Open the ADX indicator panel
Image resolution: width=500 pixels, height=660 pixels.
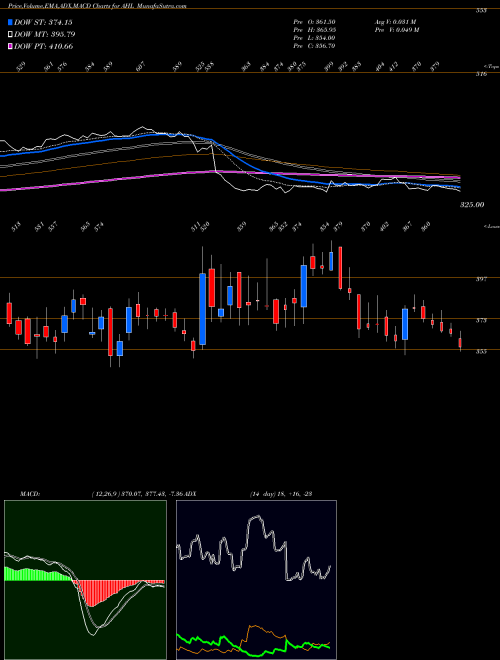[256, 580]
